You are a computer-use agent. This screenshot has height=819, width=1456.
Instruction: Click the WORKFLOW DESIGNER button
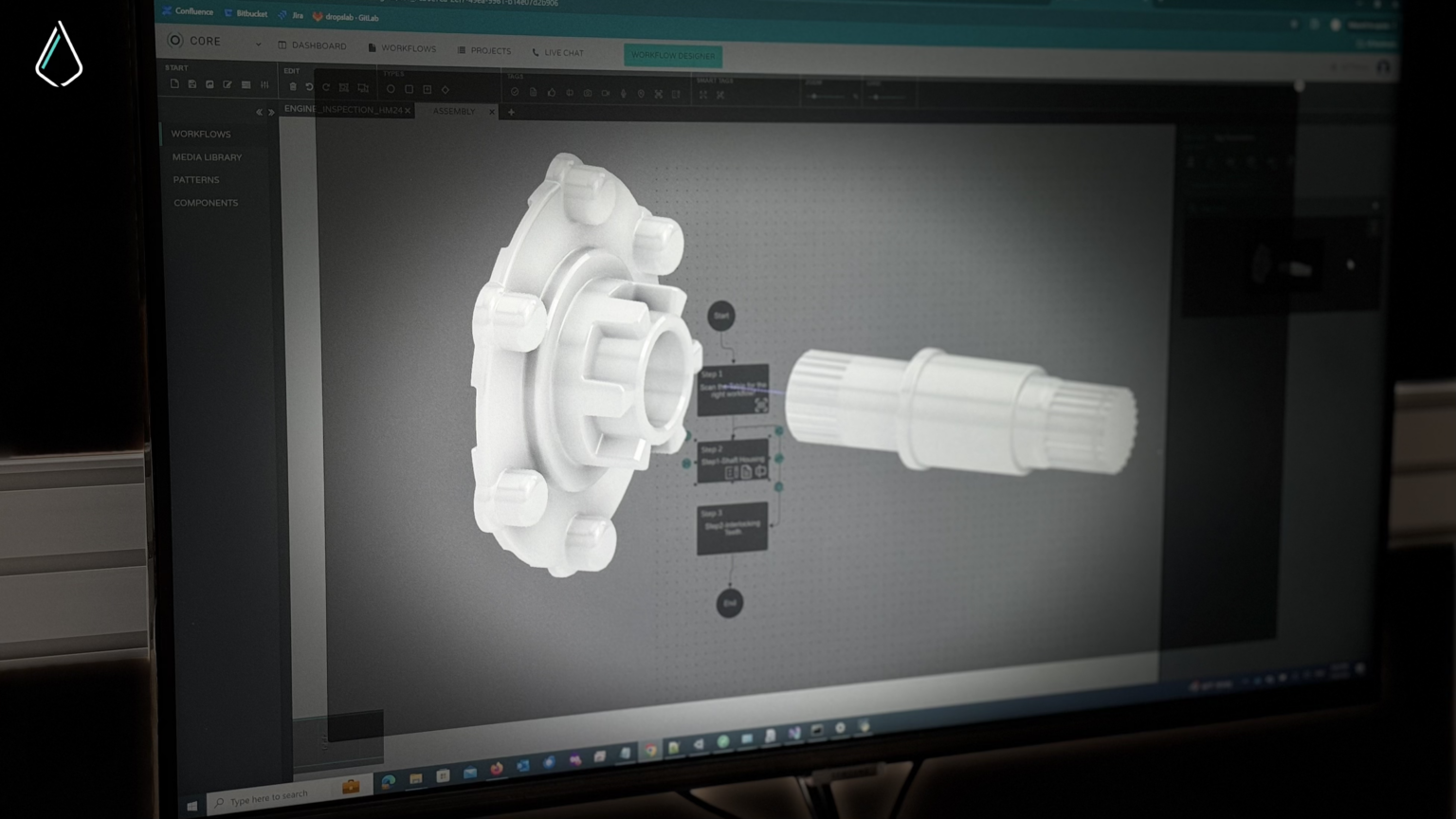(x=673, y=56)
